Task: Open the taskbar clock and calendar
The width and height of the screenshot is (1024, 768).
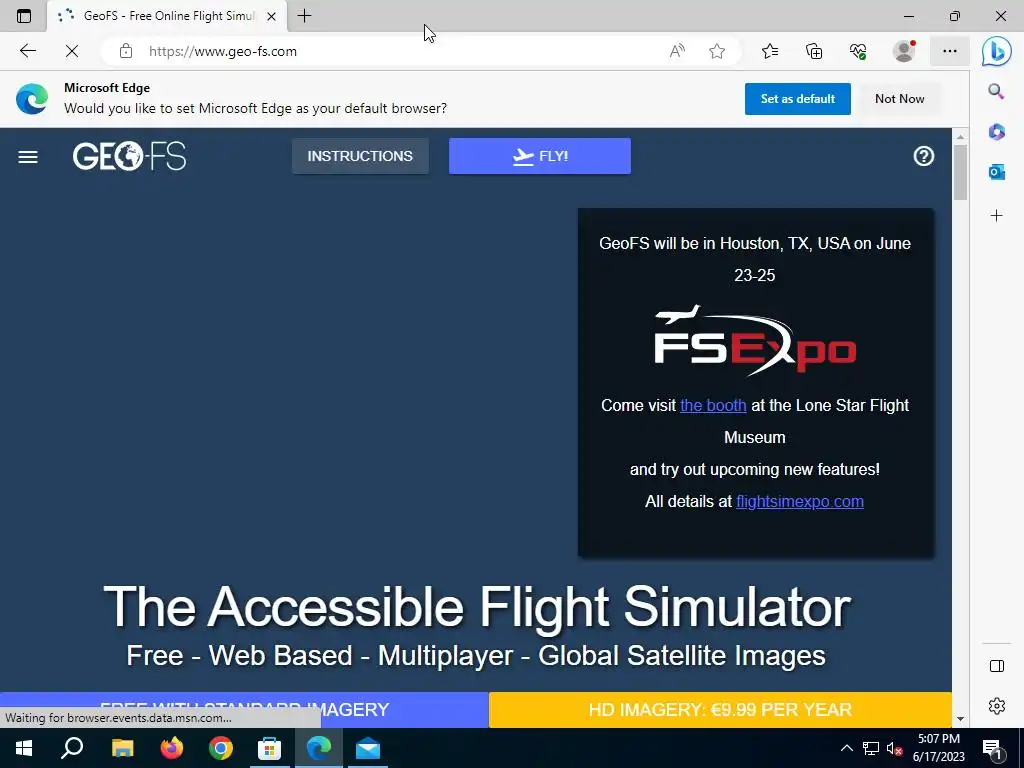Action: click(x=939, y=748)
